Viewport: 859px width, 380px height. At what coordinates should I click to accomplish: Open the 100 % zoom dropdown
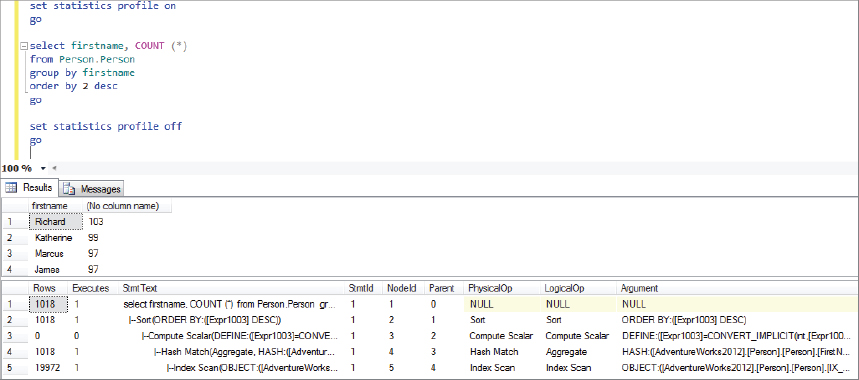[x=43, y=169]
